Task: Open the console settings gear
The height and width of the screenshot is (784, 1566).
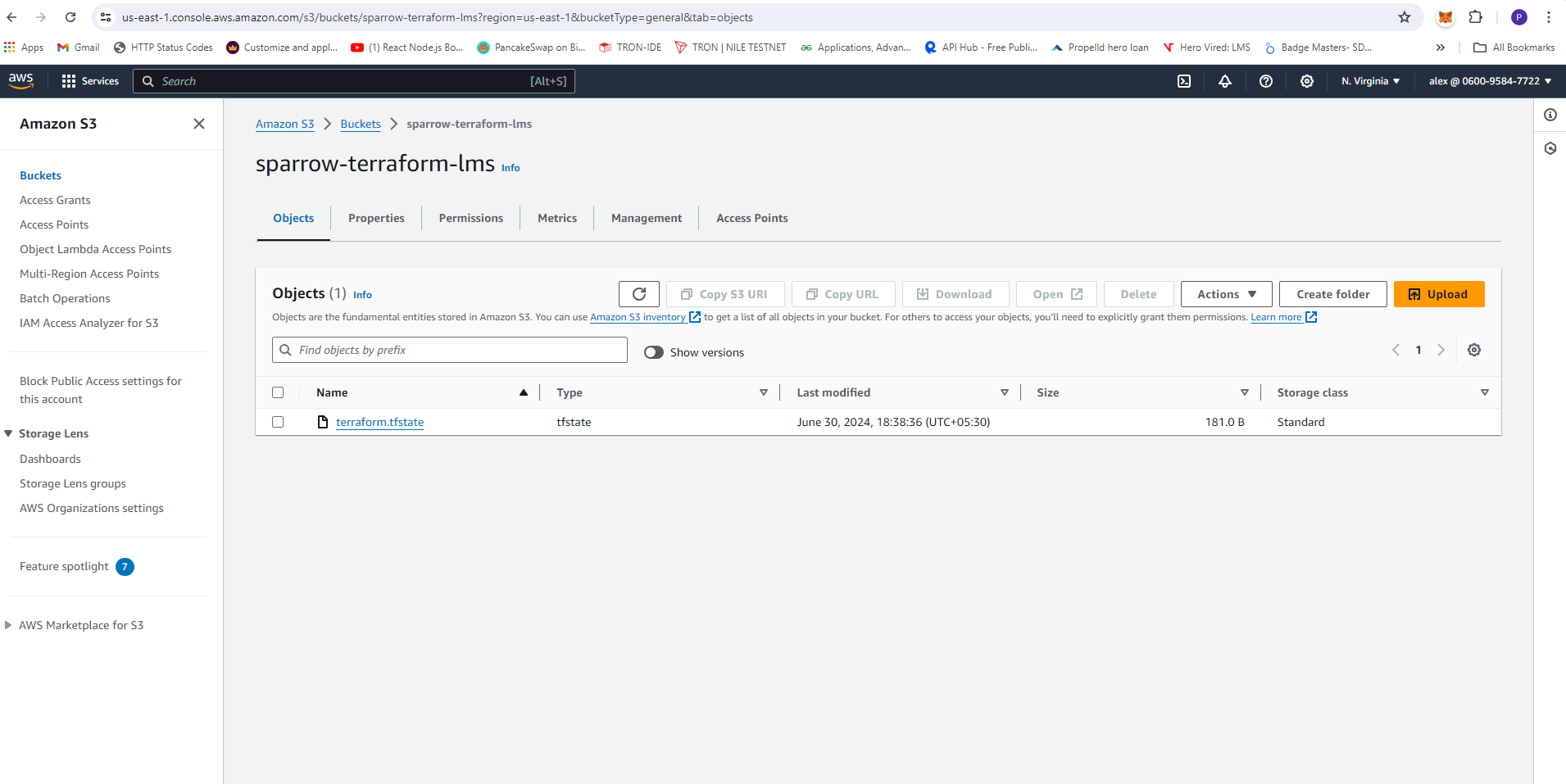Action: click(x=1307, y=81)
